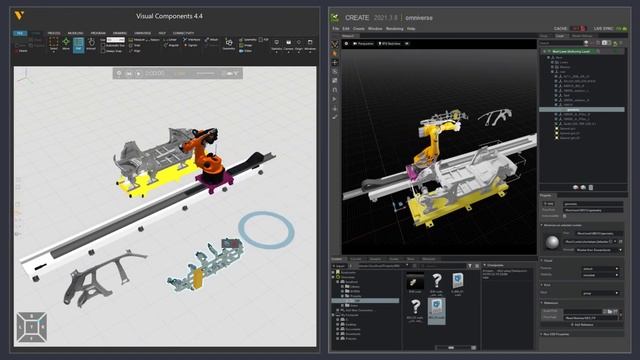Viewport: 640px width, 360px height.
Task: Open the Kind dropdown showing group
Action: click(x=600, y=293)
